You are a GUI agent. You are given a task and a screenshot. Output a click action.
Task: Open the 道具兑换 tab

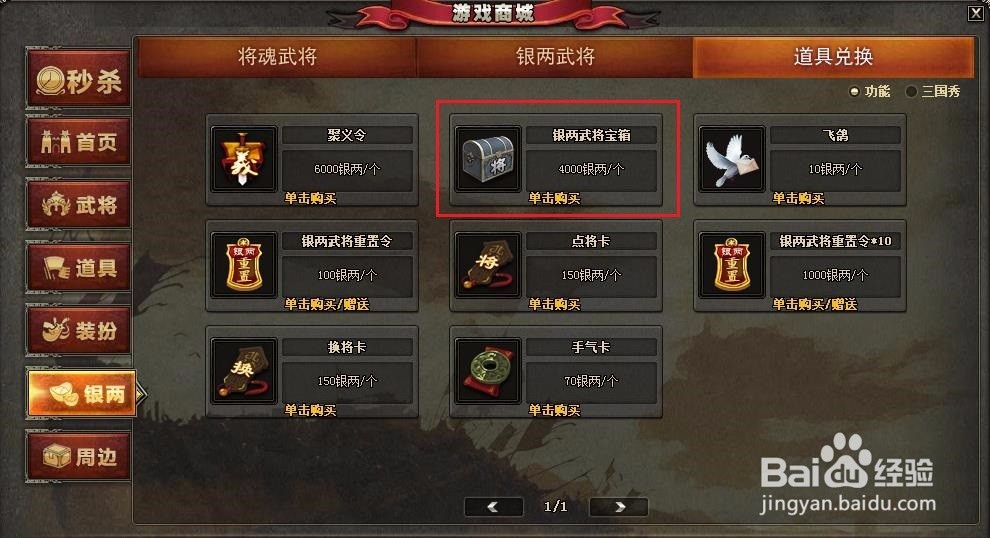(x=833, y=57)
